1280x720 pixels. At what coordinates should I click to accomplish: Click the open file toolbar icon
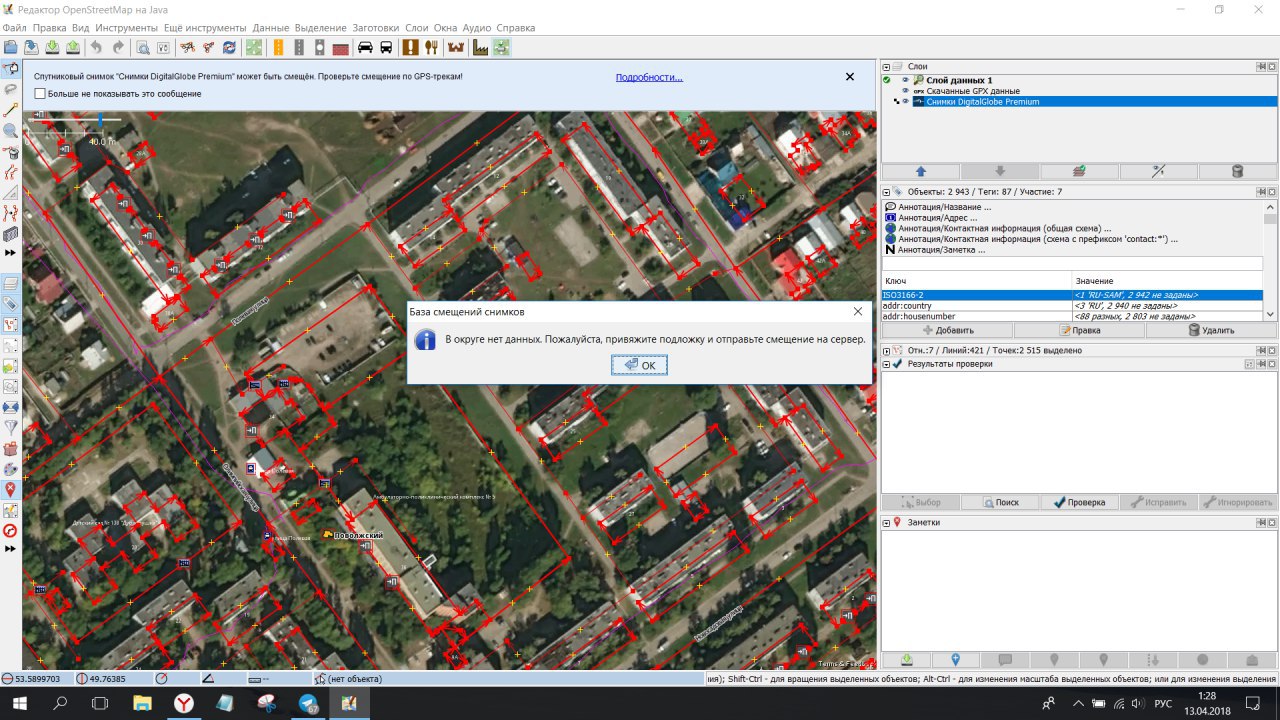[10, 47]
